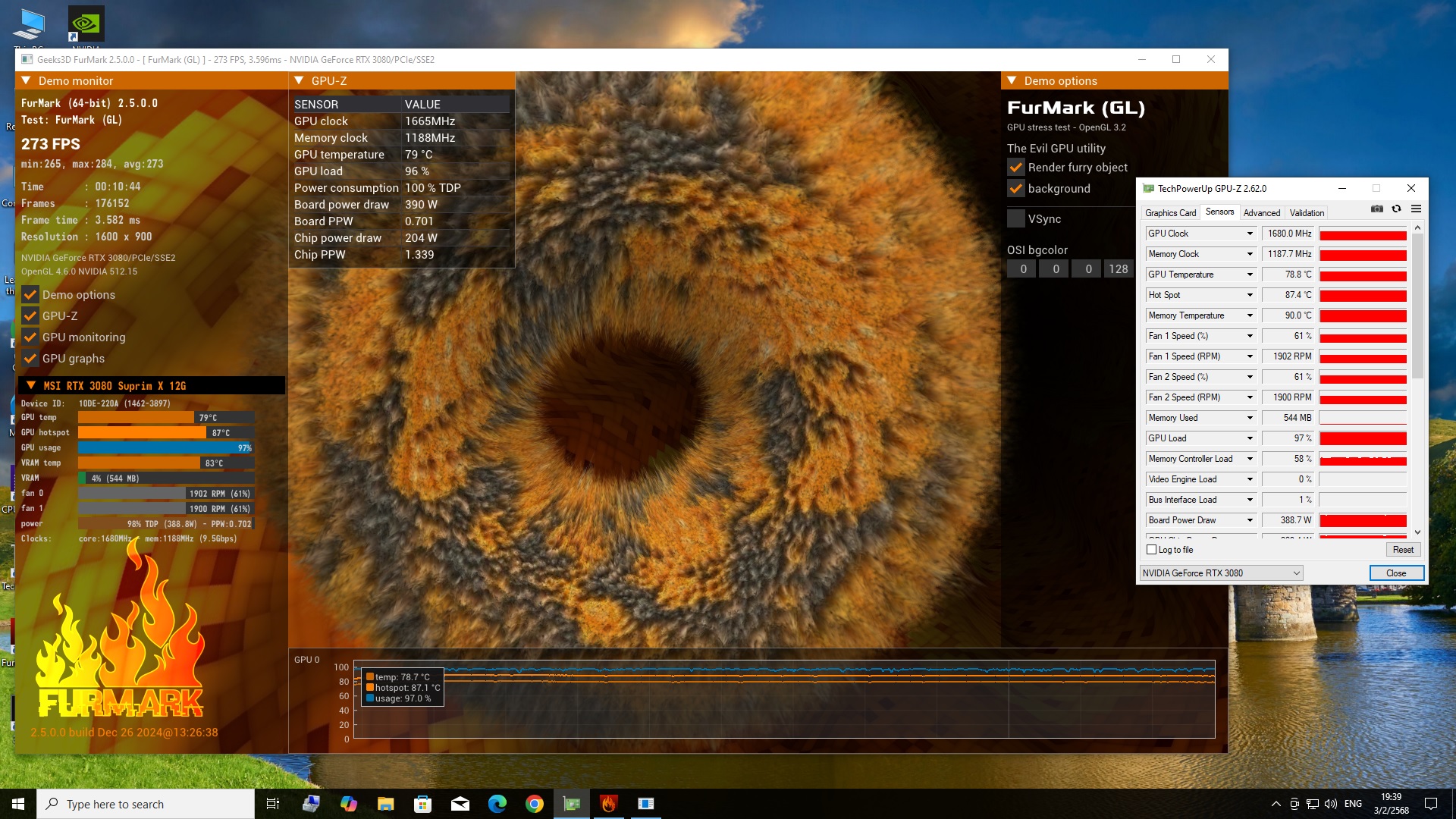
Task: Enable the VSync checkbox
Action: tap(1016, 219)
